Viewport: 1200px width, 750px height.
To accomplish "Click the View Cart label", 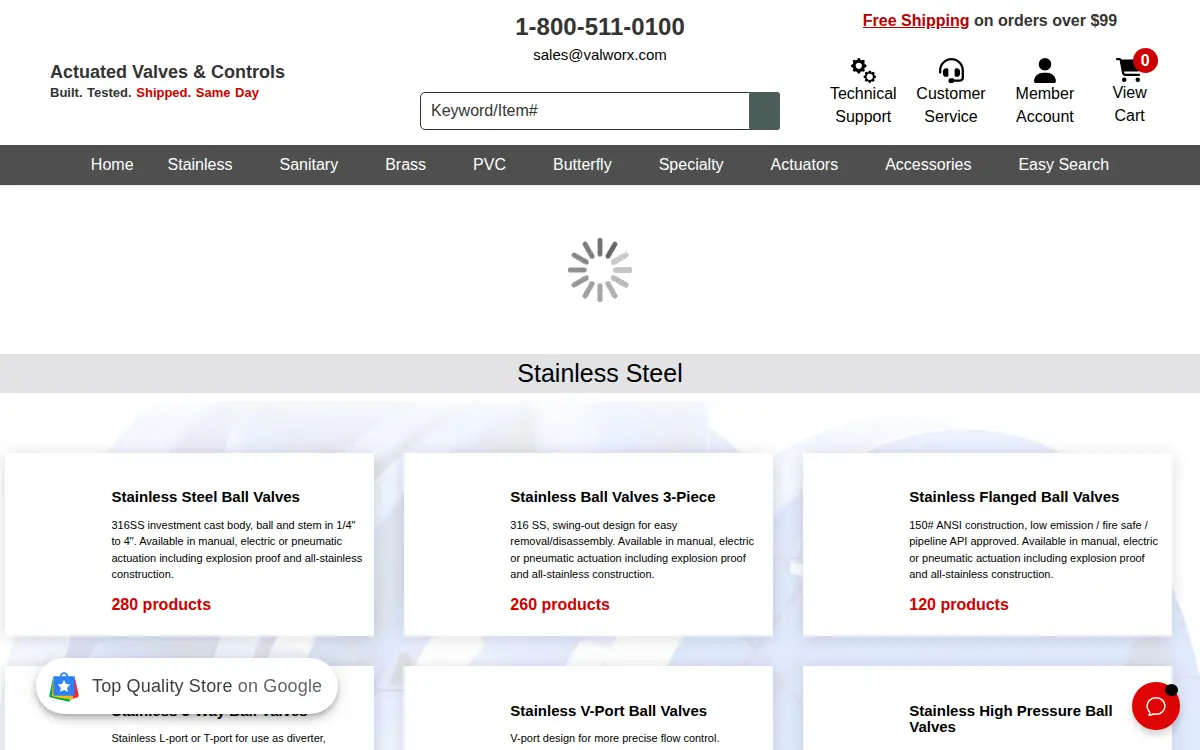I will tap(1129, 104).
